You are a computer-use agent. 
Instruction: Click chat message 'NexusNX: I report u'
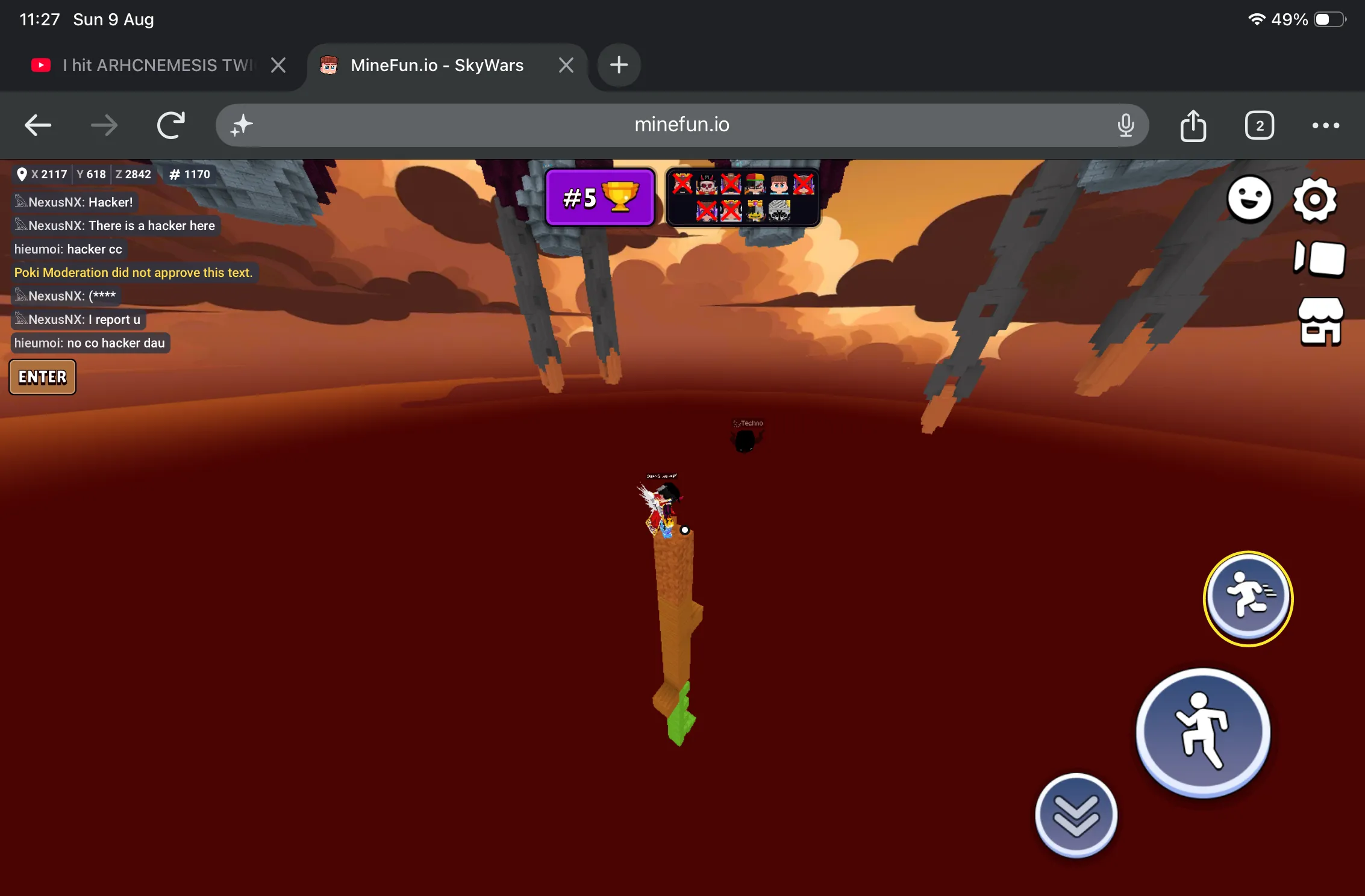click(78, 319)
